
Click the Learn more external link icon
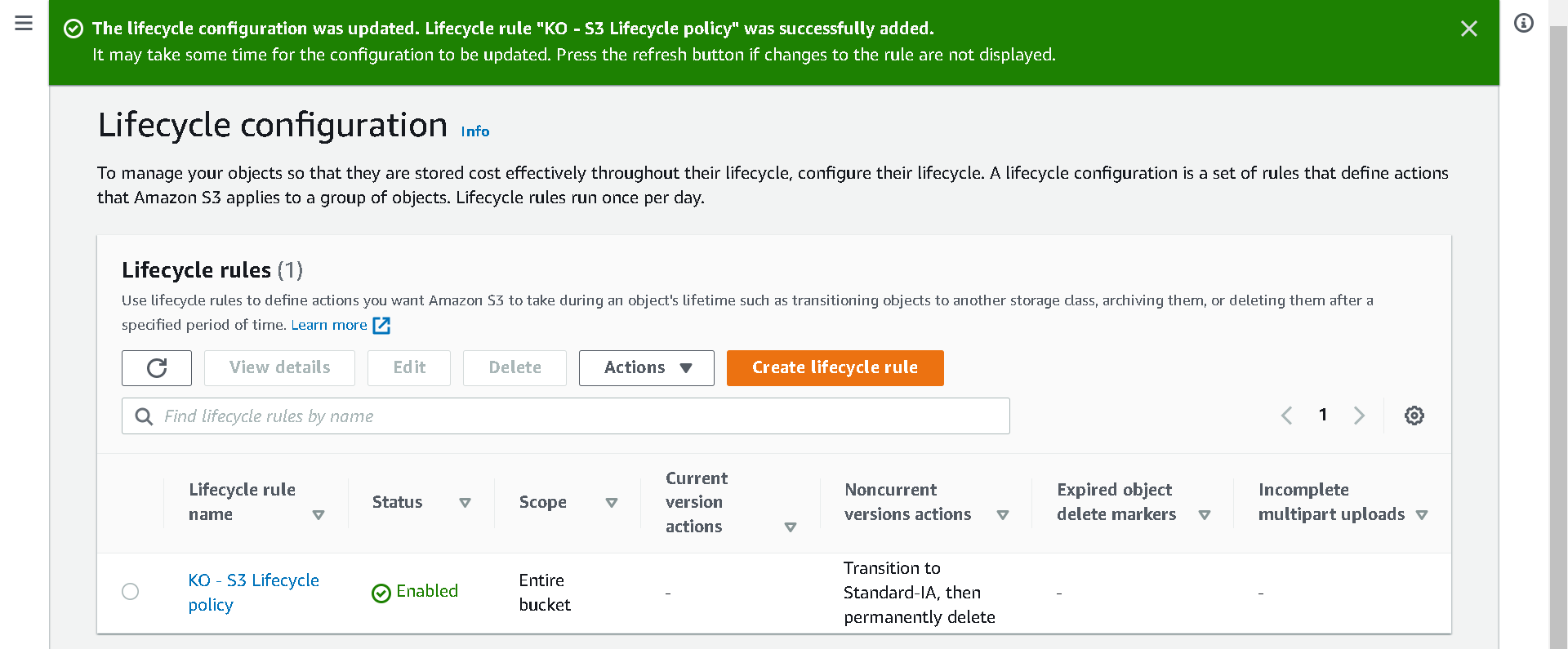tap(381, 326)
